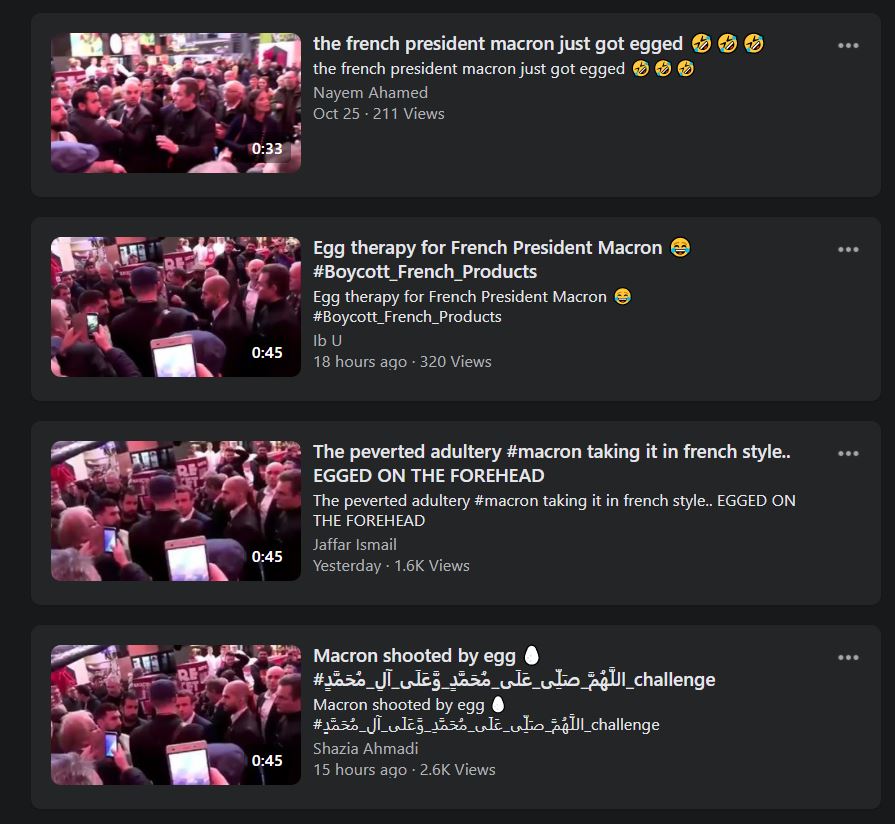Visit Nayem Ahamed's profile
The width and height of the screenshot is (895, 824).
(x=370, y=92)
